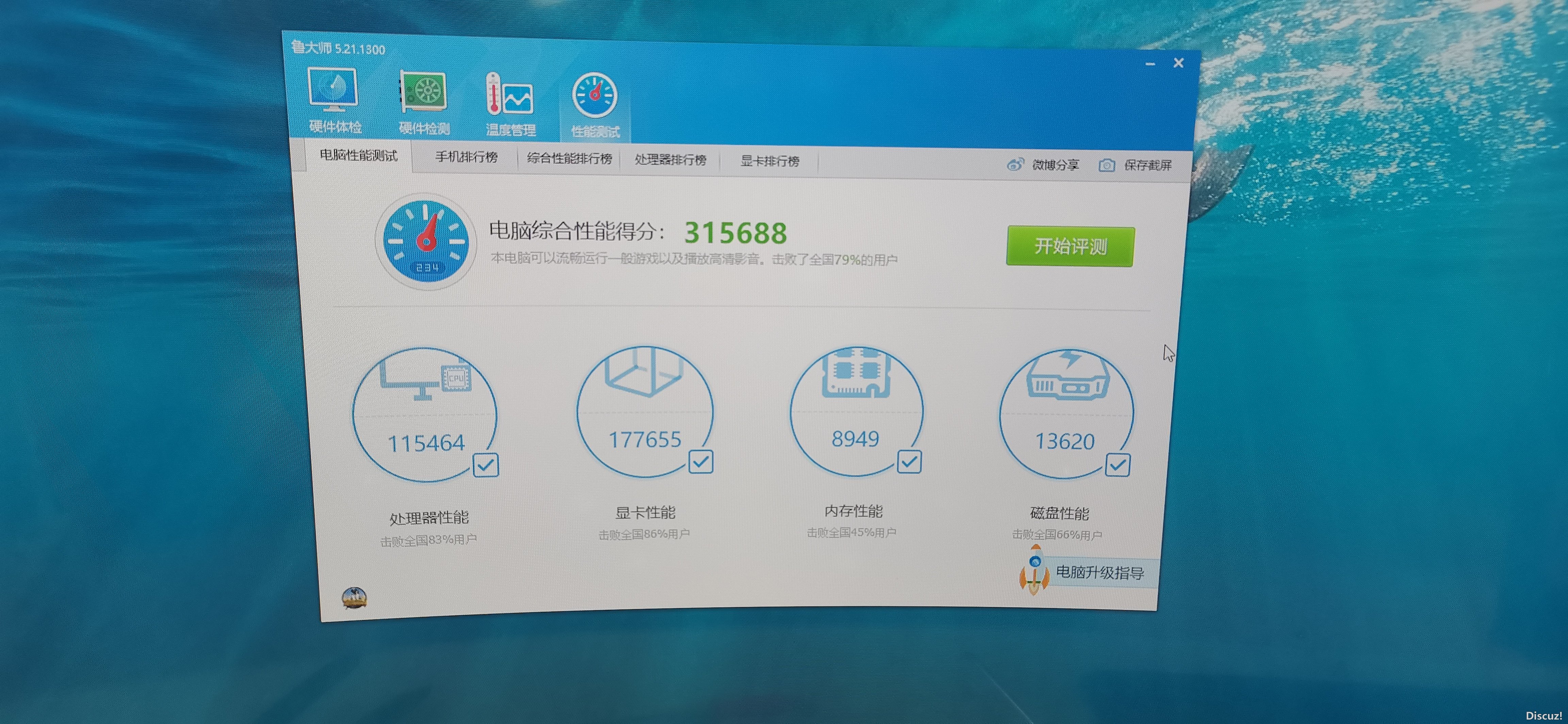Uncheck the 内存性能 test checkbox
The image size is (1568, 724).
[x=909, y=462]
